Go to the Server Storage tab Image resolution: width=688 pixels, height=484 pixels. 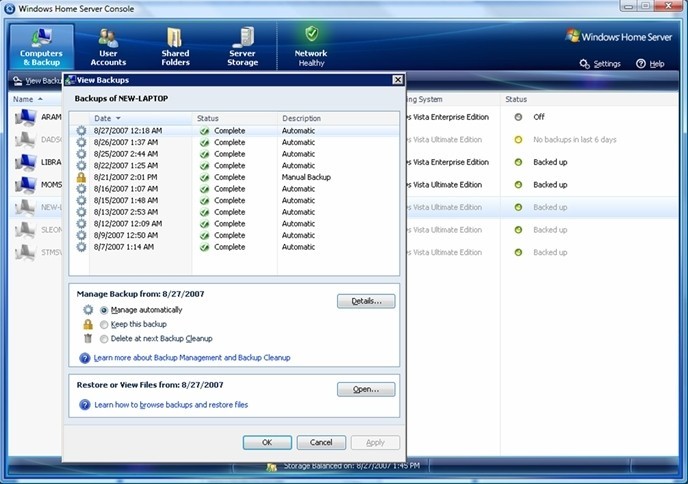242,47
